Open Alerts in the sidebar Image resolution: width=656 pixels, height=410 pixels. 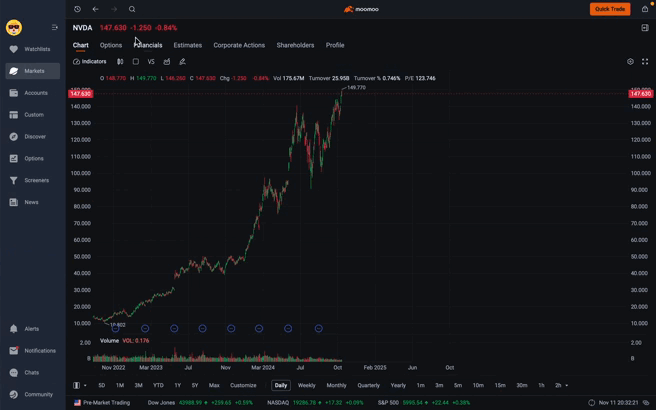click(x=33, y=329)
